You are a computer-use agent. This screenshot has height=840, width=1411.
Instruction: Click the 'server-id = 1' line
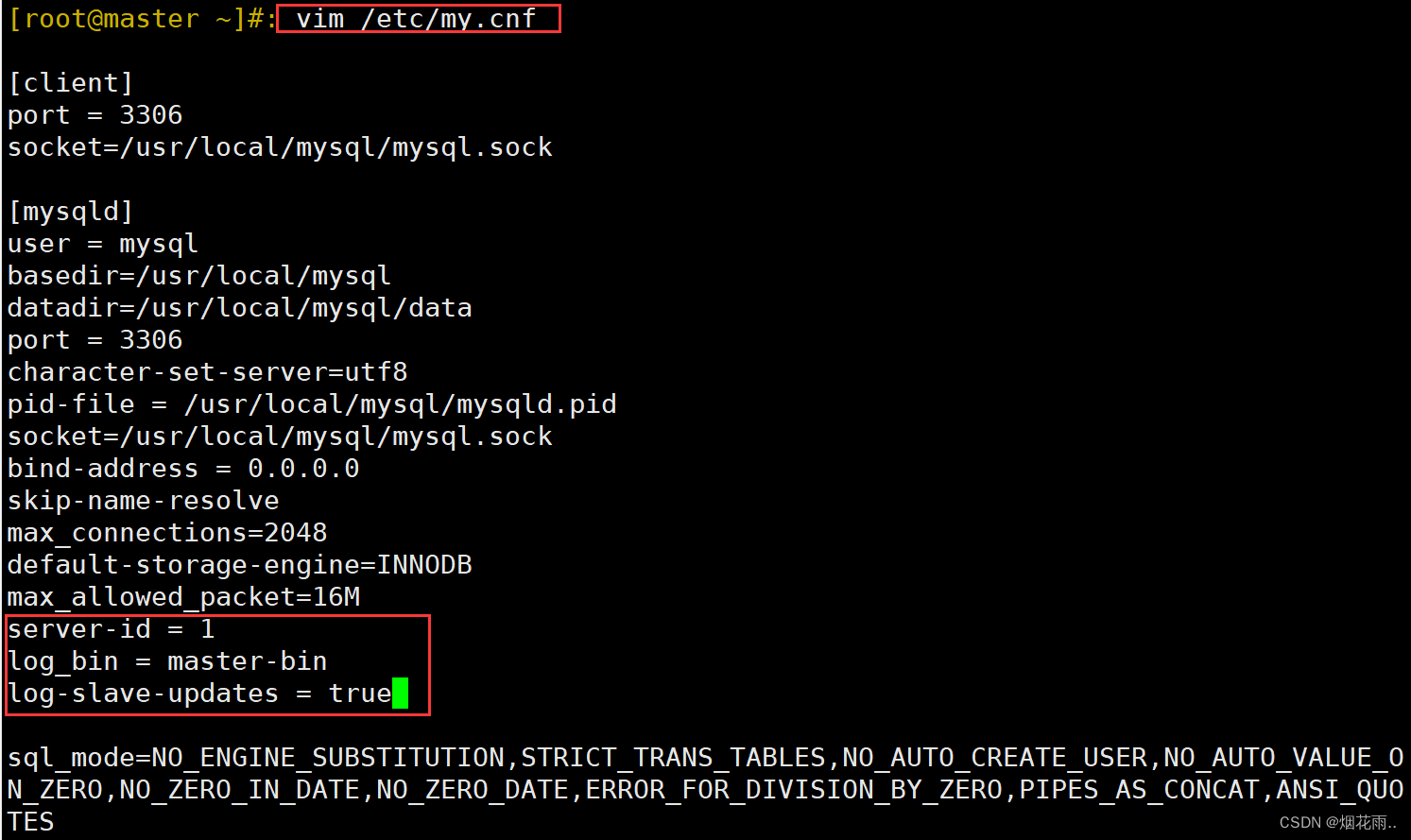112,629
